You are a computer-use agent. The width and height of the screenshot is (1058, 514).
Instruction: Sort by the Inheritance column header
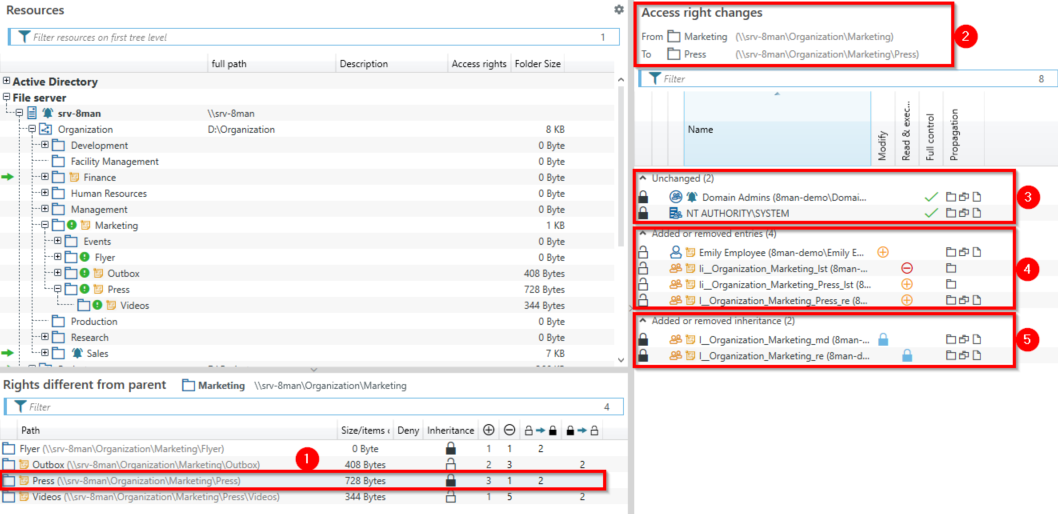tap(450, 430)
